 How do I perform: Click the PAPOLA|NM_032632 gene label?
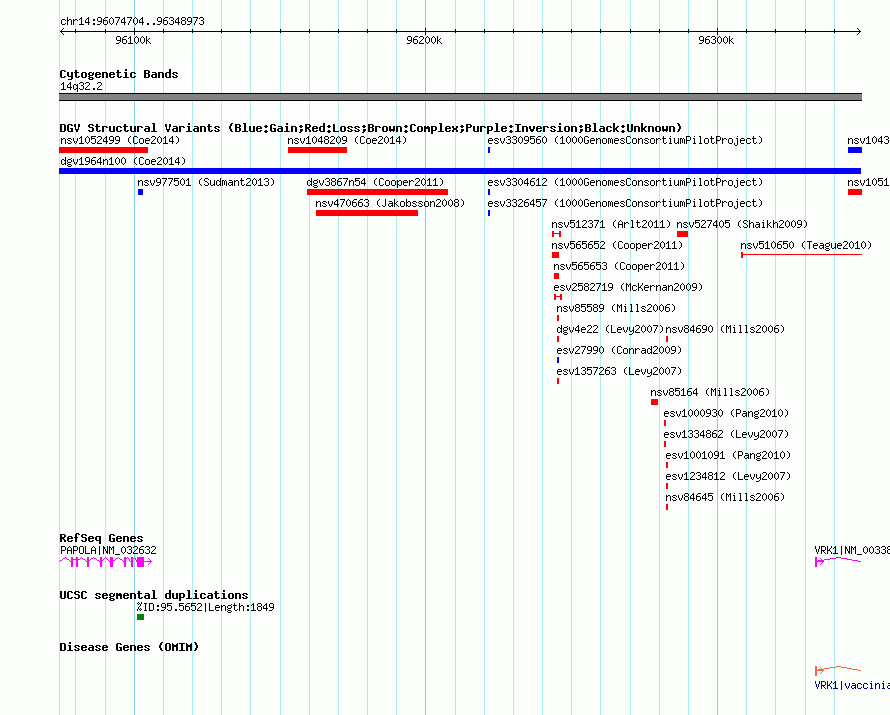[x=108, y=550]
